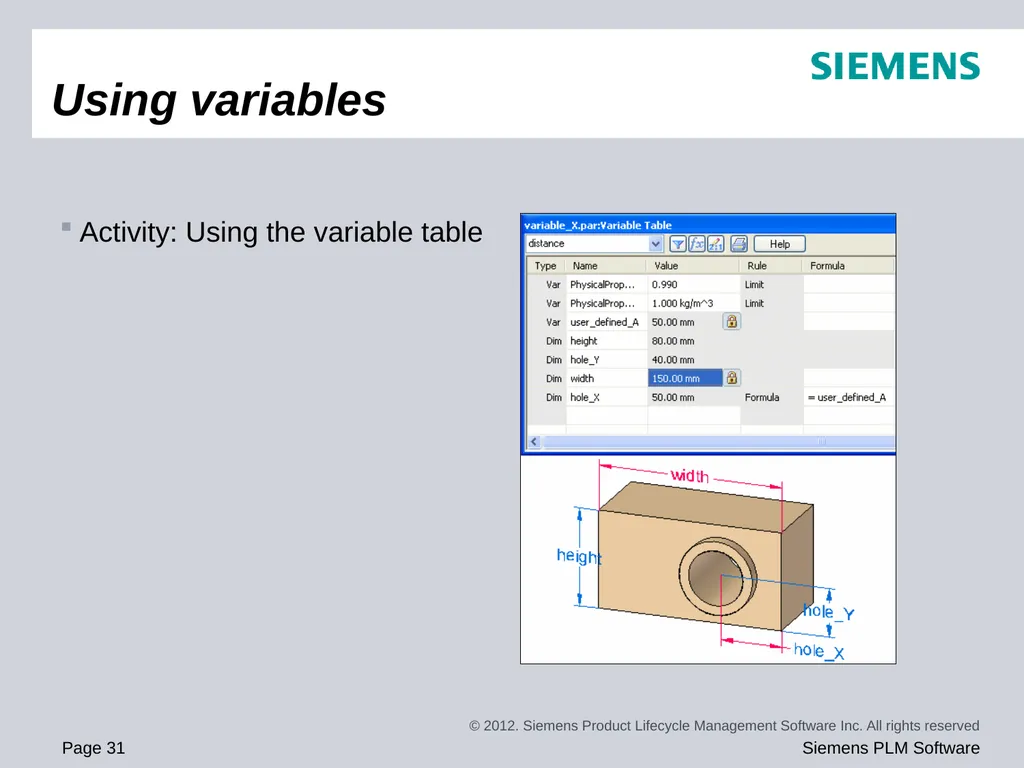Click the horizontal scrollbar track
Screen dimensions: 1024x768
718,441
